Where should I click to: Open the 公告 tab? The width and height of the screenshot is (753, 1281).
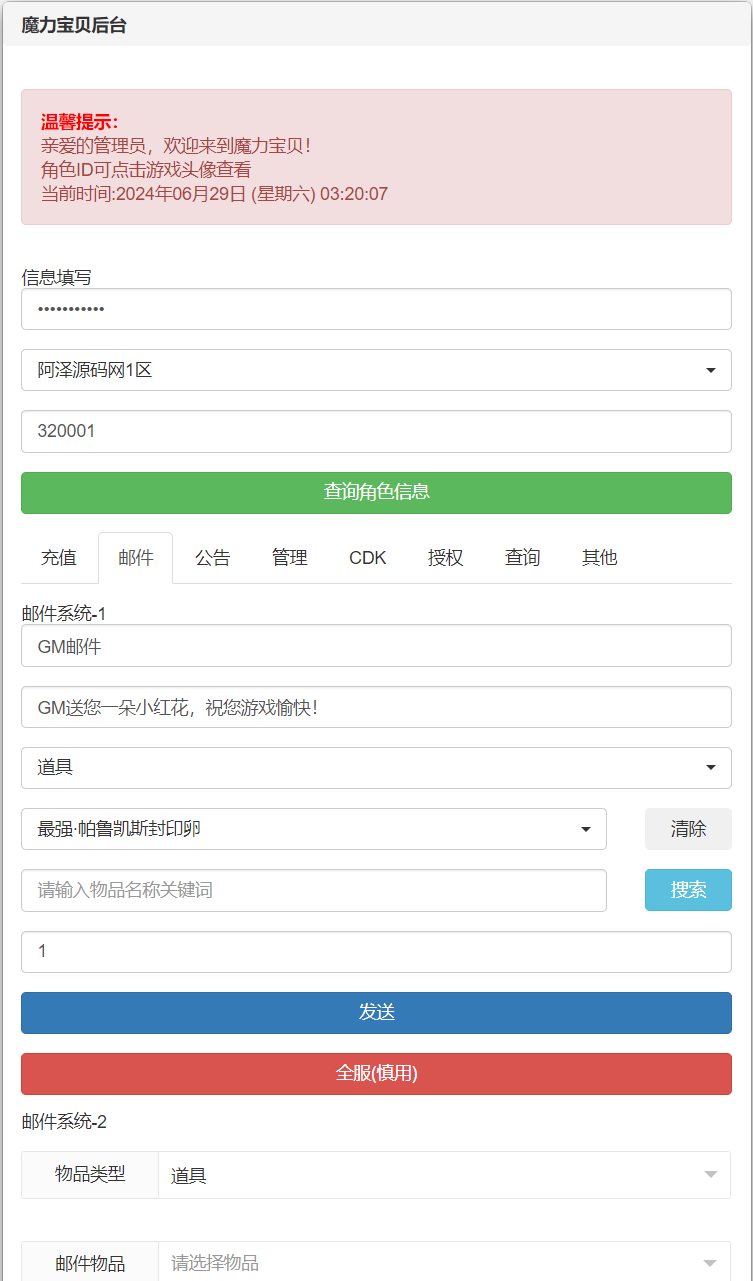[x=213, y=558]
